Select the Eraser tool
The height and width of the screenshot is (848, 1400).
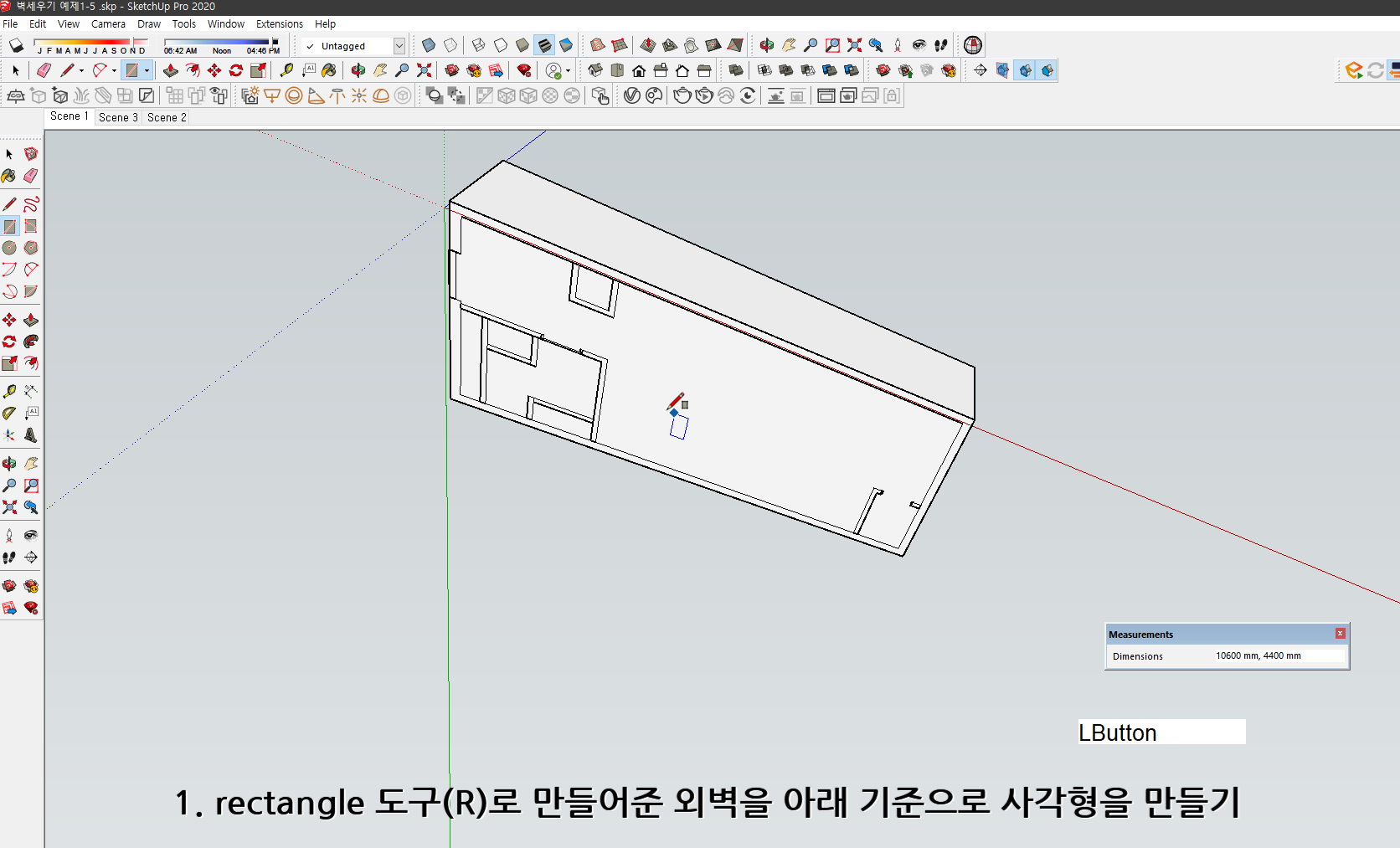(44, 70)
